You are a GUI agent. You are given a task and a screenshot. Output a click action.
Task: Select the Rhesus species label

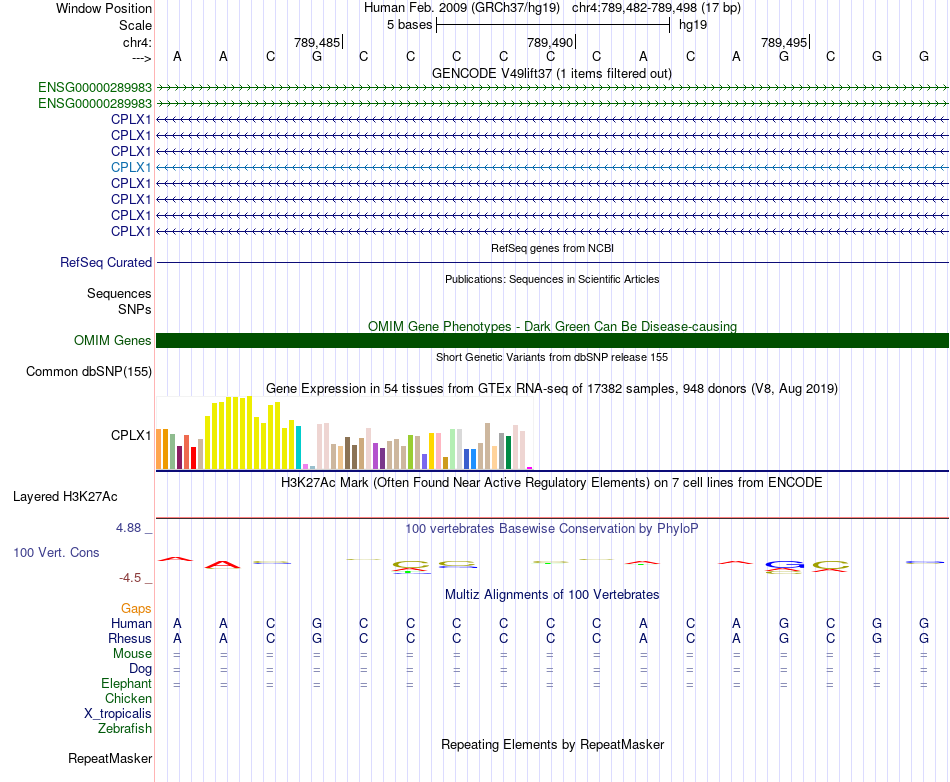[130, 638]
